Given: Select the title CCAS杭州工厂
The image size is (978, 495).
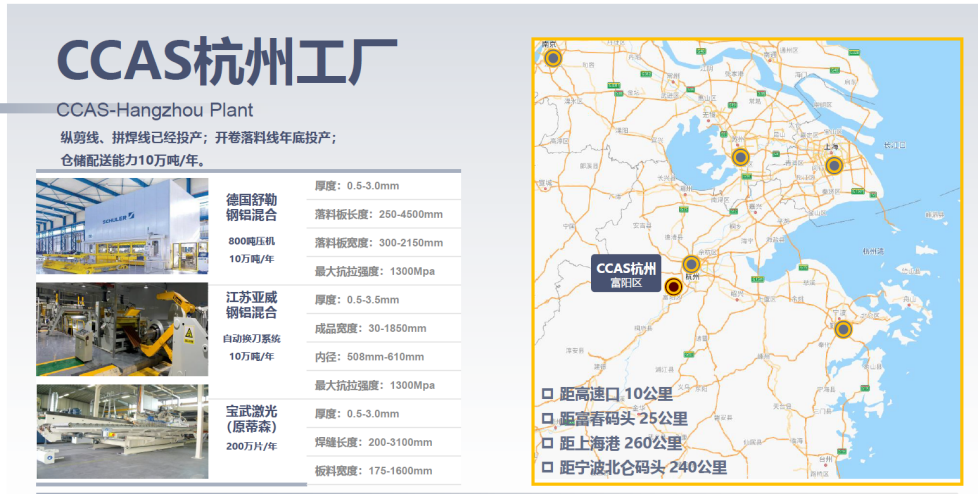Looking at the screenshot, I should 227,62.
